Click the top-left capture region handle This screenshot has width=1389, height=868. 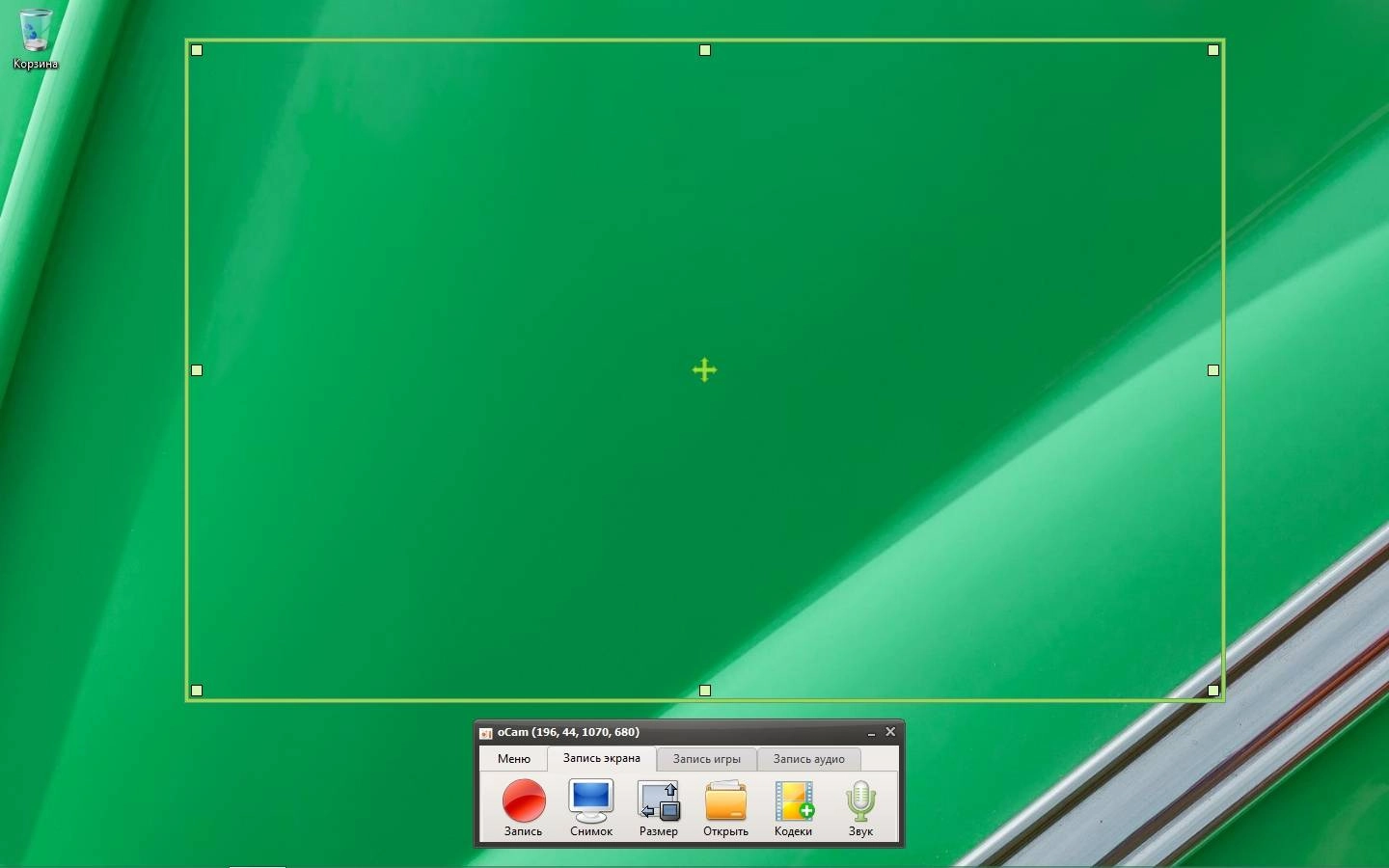pos(197,50)
